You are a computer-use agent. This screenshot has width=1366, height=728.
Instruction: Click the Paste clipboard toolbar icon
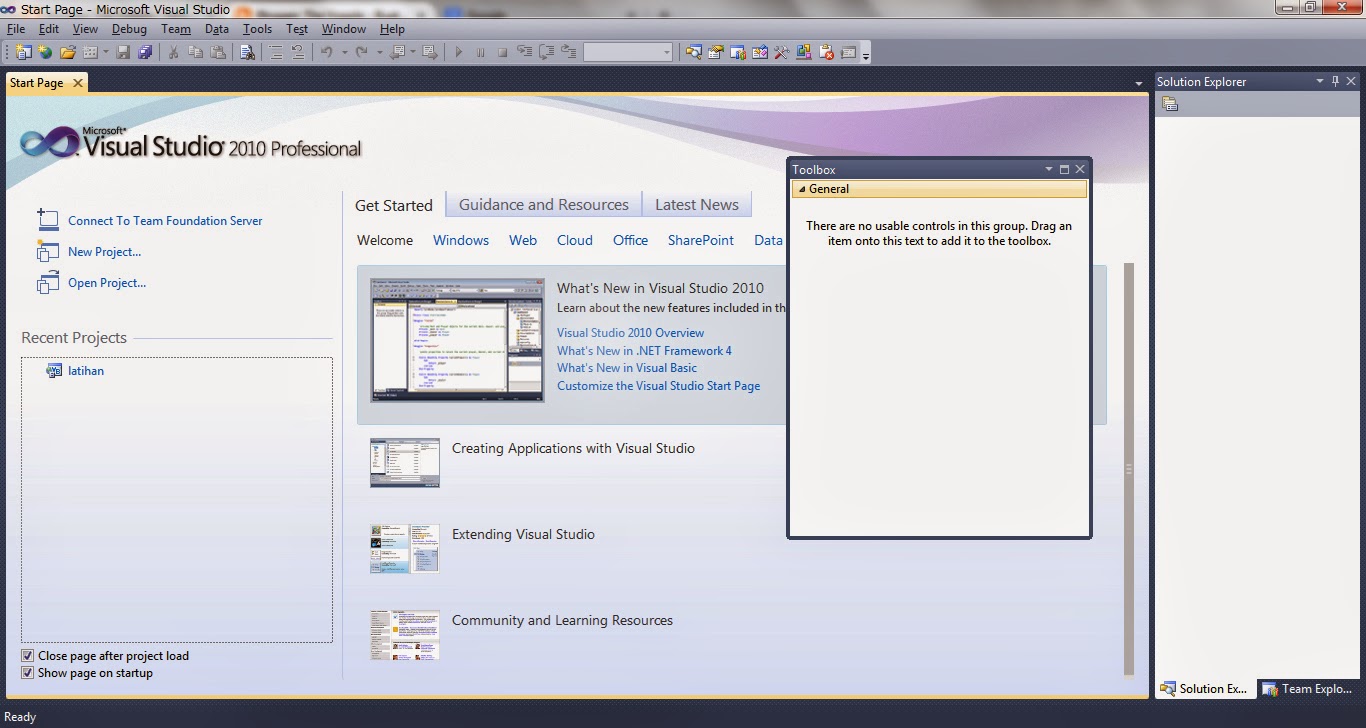(217, 52)
